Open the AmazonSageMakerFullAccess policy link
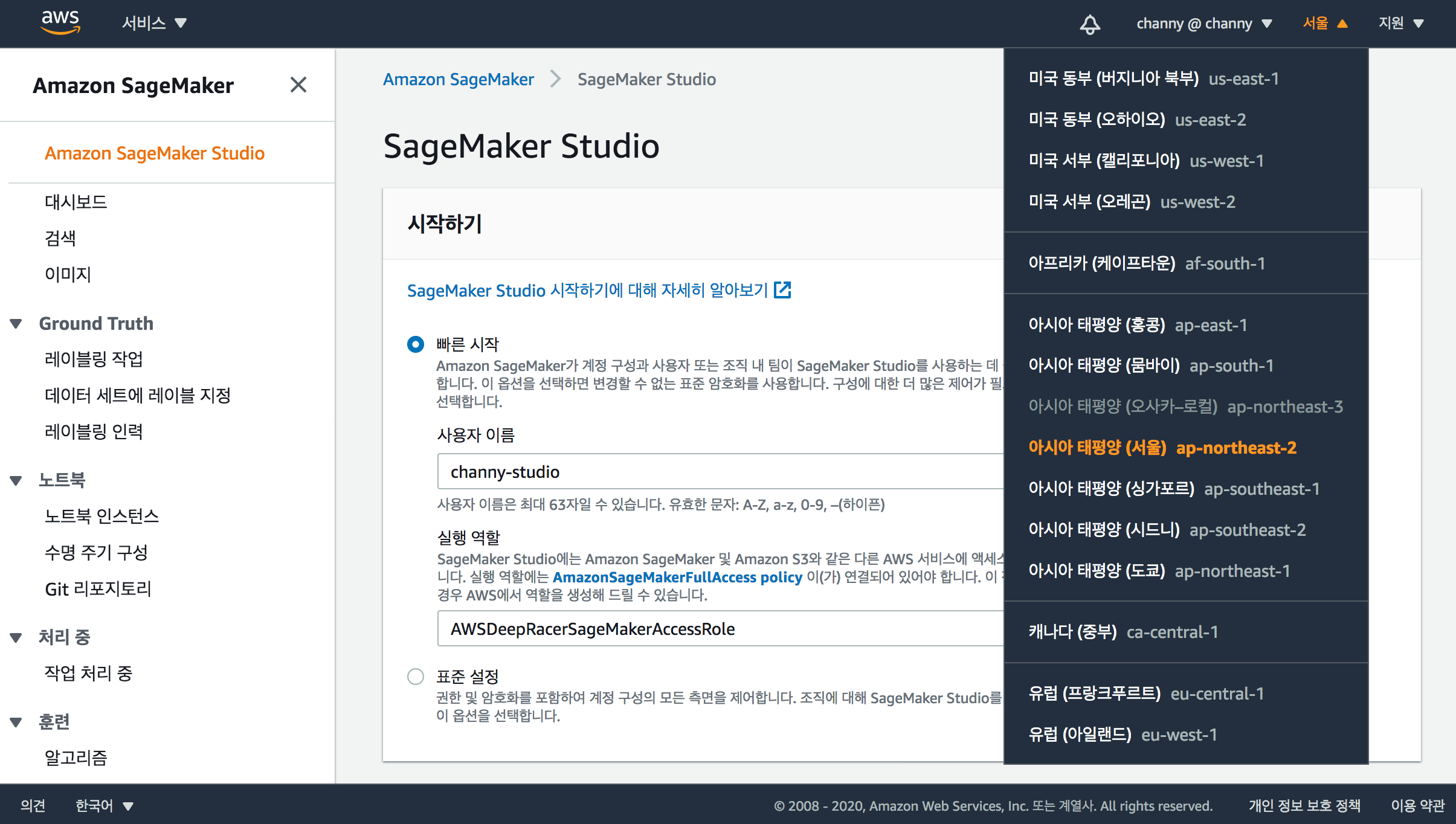This screenshot has height=824, width=1456. (677, 577)
